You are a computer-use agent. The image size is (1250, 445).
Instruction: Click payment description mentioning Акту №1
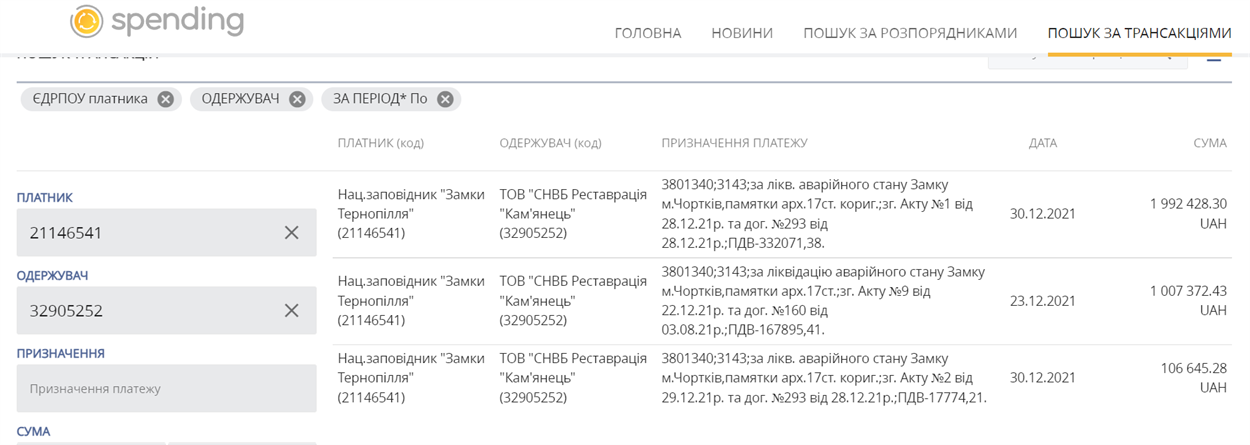(x=817, y=213)
